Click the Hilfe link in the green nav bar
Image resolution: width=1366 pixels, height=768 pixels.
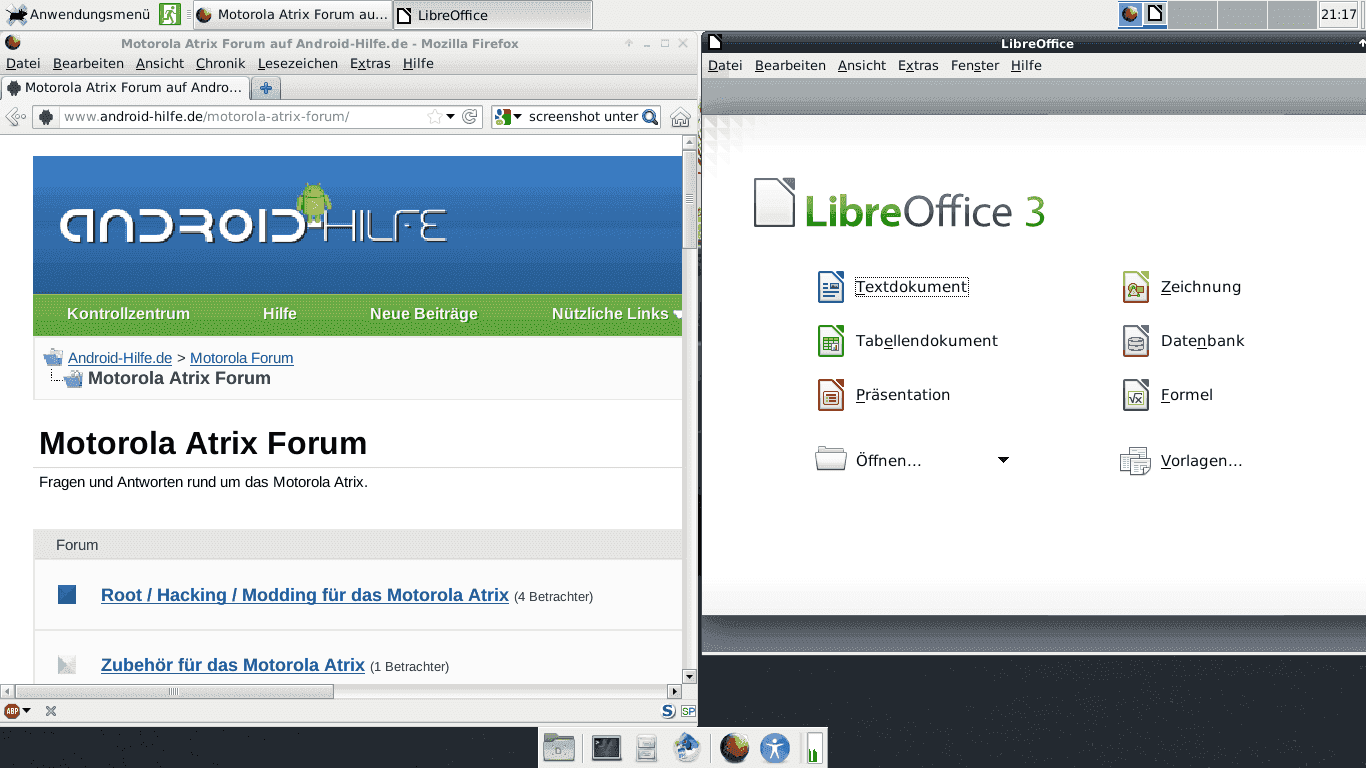point(280,314)
